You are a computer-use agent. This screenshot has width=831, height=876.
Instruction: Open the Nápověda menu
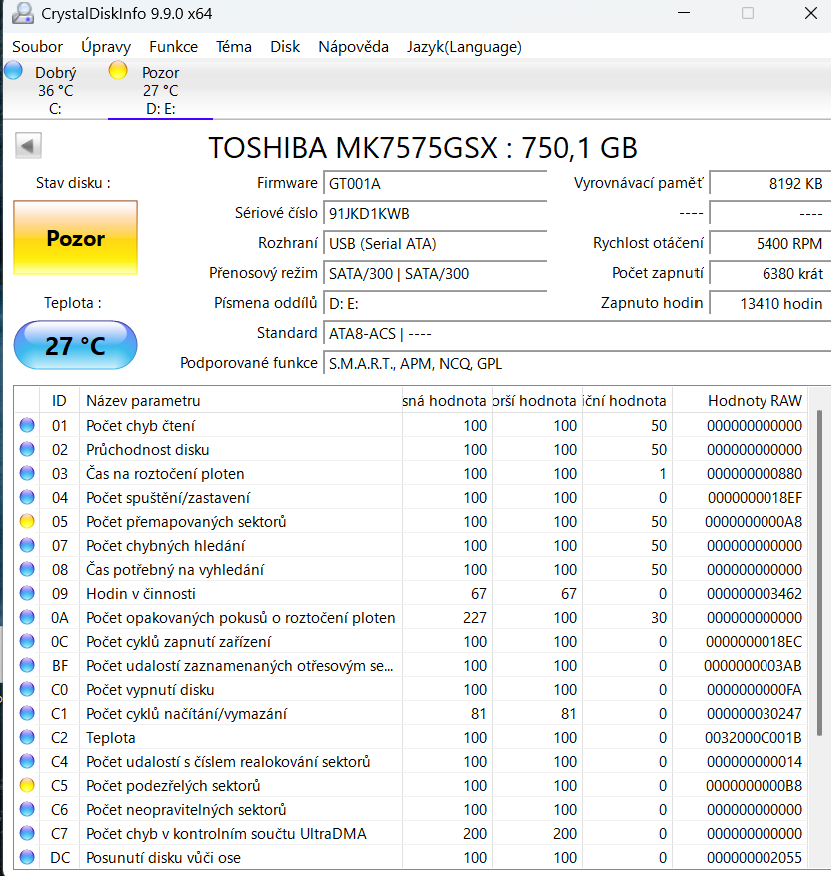(x=353, y=47)
